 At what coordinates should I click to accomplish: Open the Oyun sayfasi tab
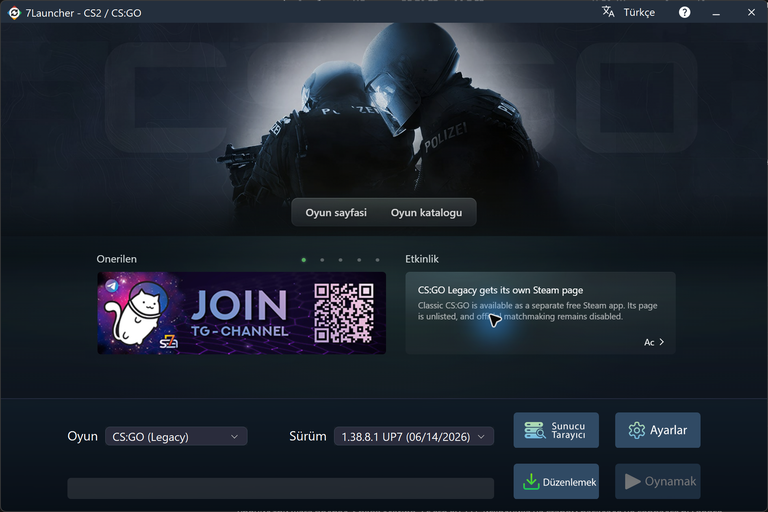(336, 213)
